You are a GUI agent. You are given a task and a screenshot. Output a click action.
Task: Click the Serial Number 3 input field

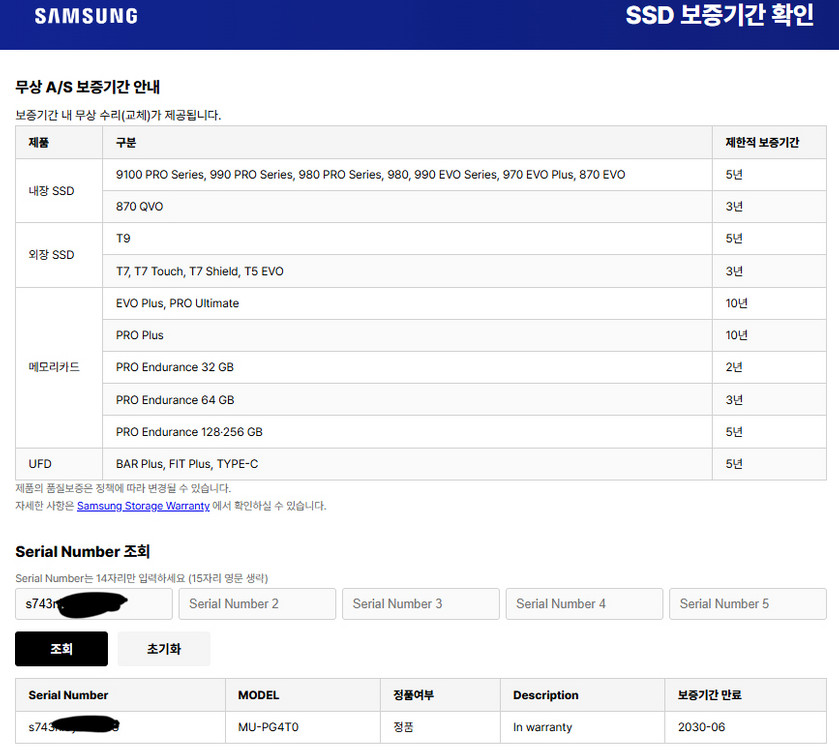420,603
